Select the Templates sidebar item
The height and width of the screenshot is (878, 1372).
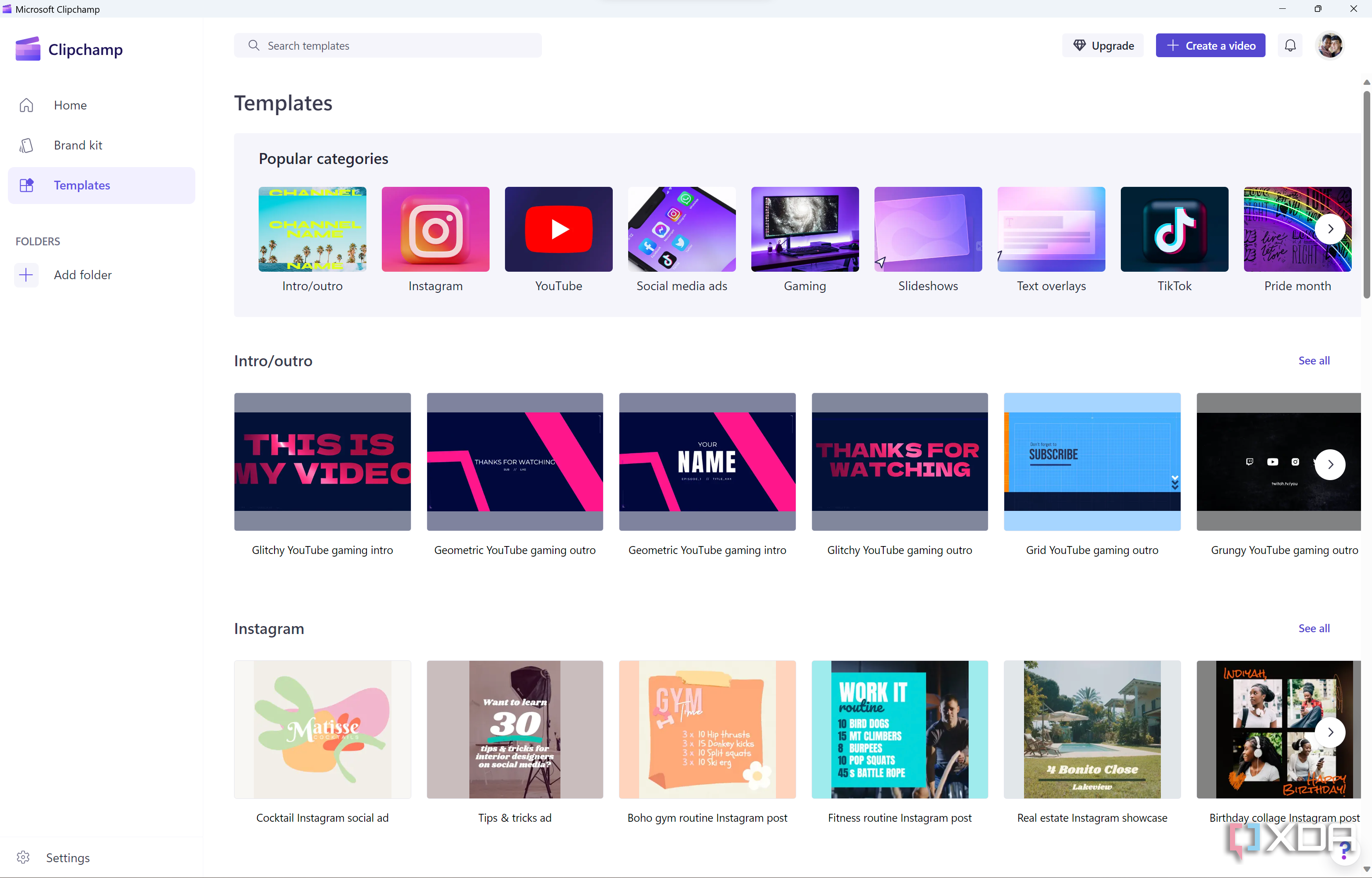click(x=102, y=185)
